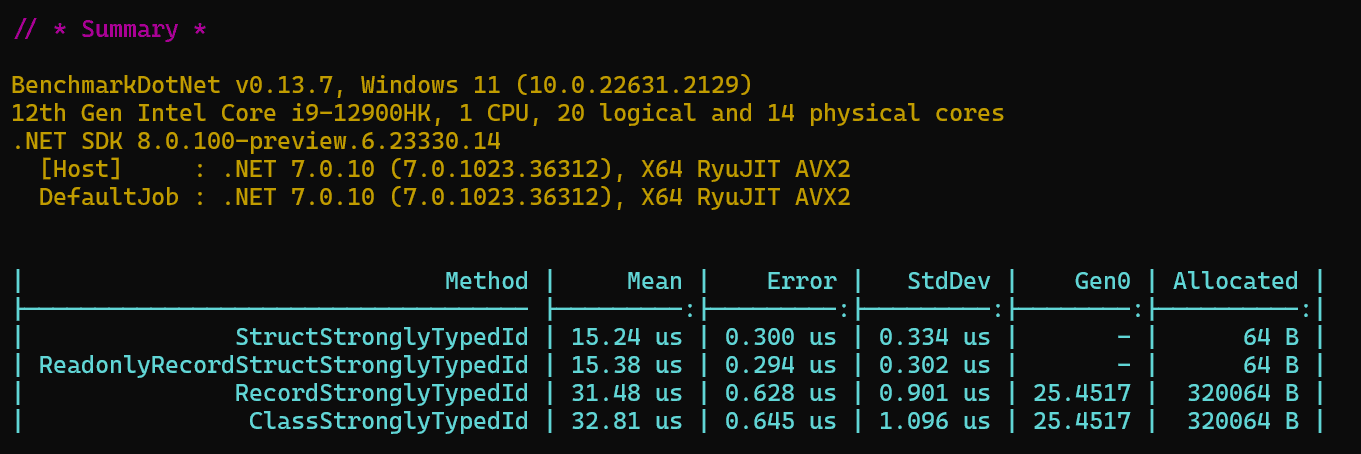
Task: Click the 1.096 us StdDev value
Action: point(934,421)
